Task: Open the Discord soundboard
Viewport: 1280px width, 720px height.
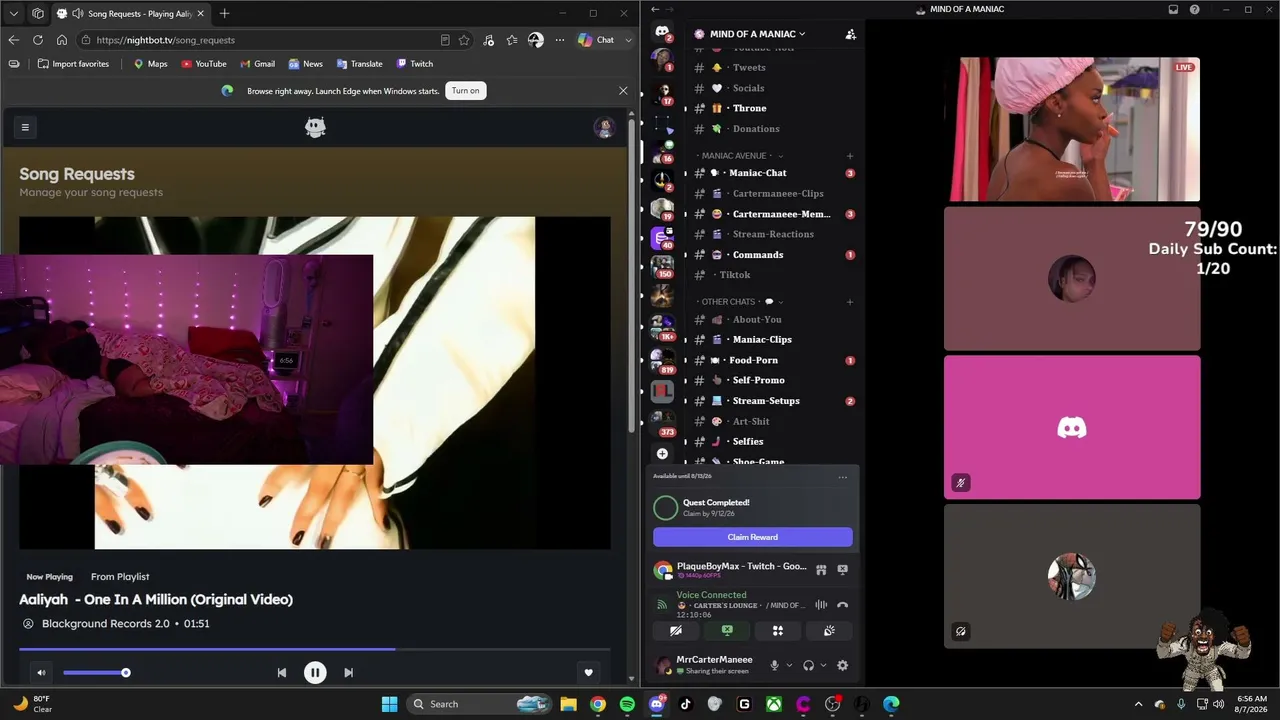Action: [x=829, y=631]
